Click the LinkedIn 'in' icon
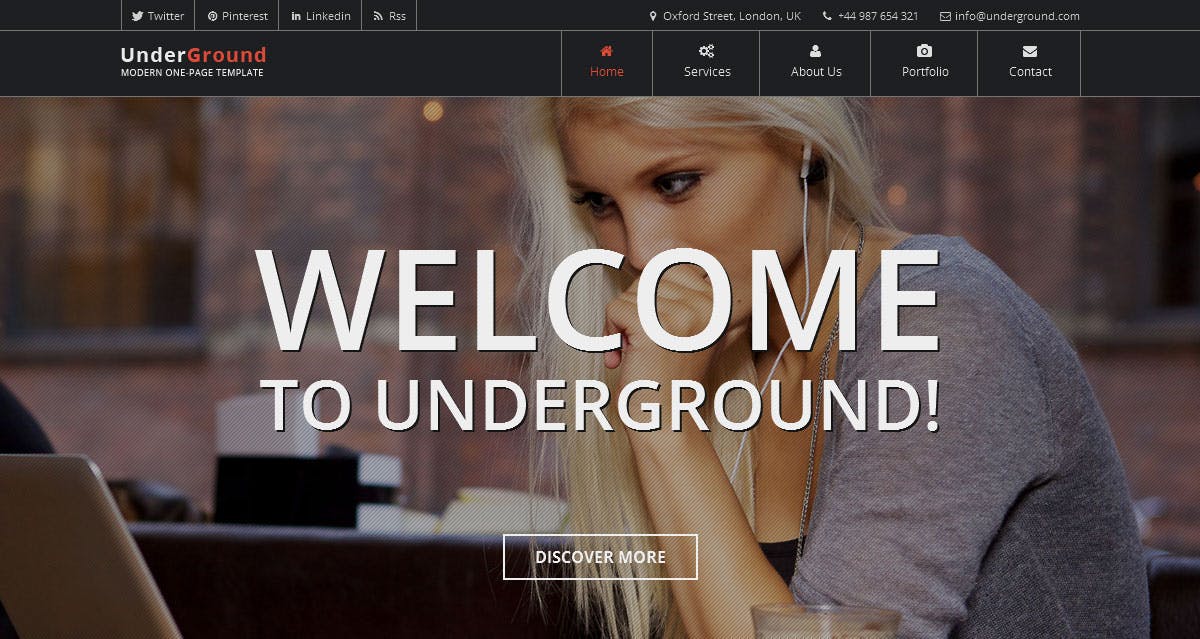This screenshot has width=1200, height=639. pos(296,16)
